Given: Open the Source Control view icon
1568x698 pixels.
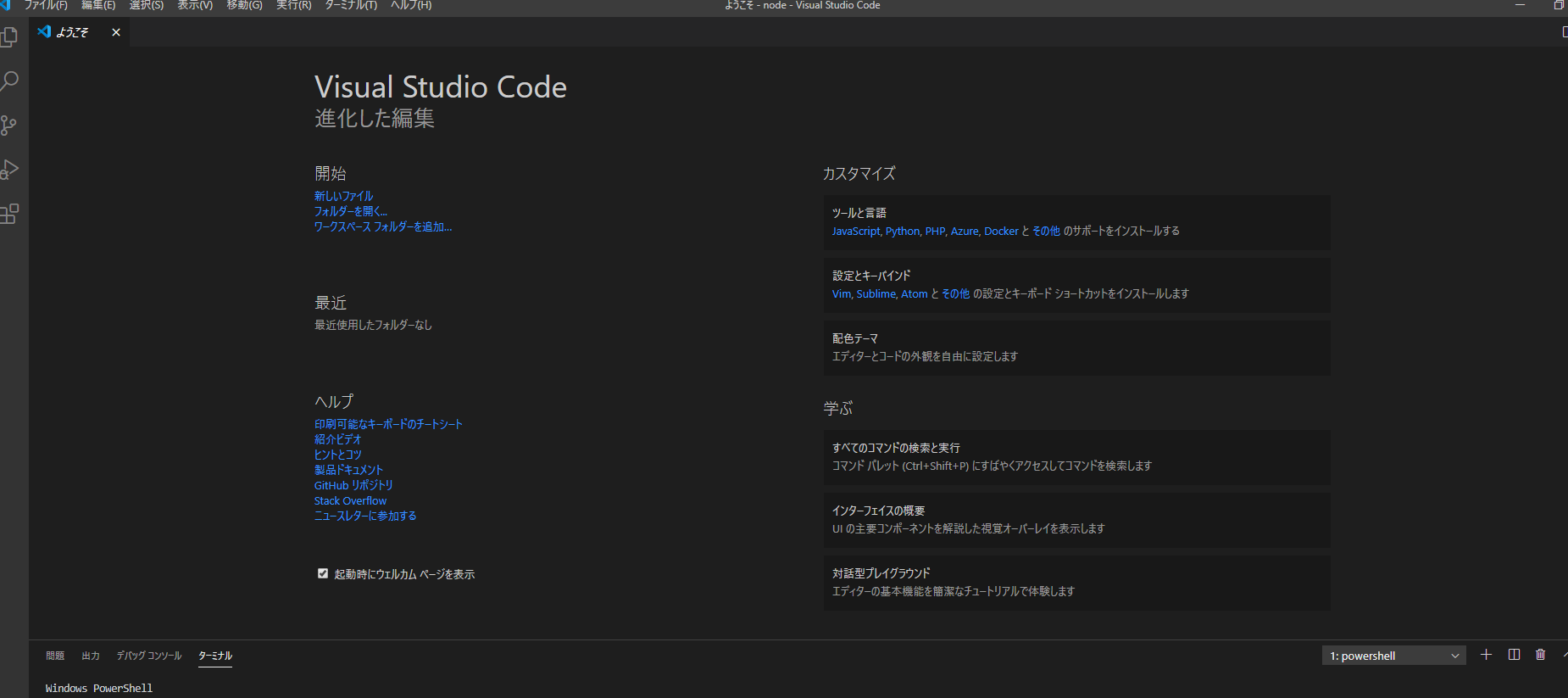Looking at the screenshot, I should [9, 126].
